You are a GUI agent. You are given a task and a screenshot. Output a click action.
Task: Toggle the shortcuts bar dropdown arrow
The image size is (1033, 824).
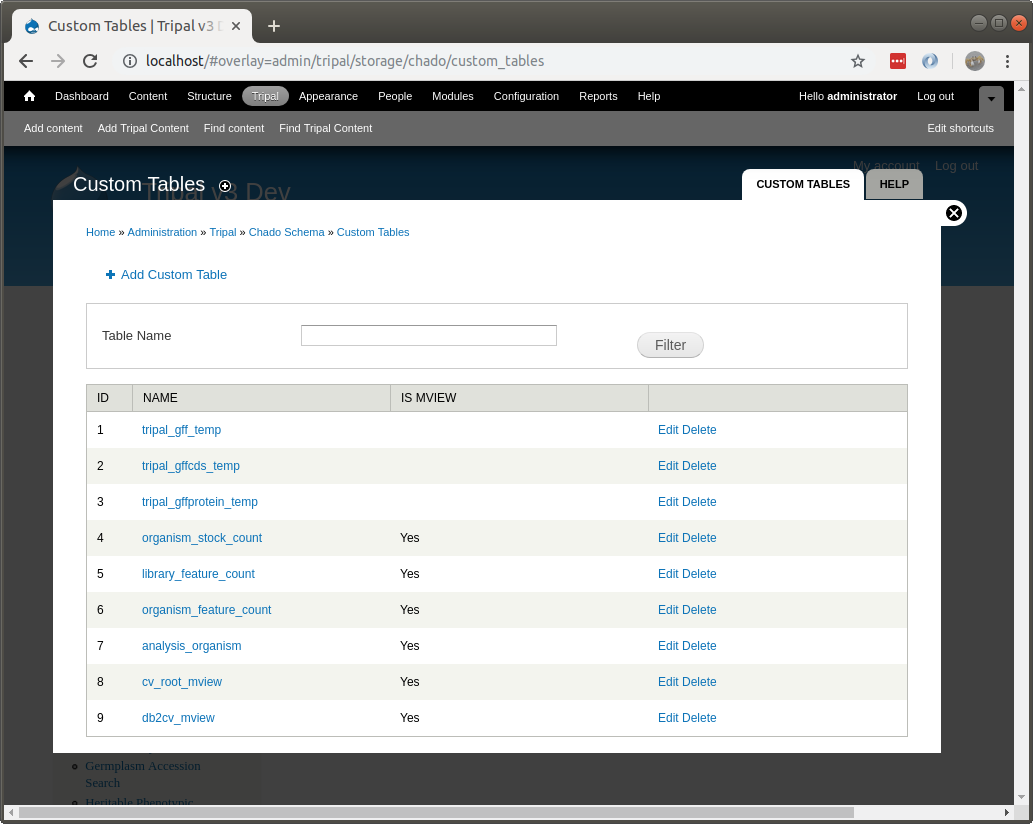pos(990,98)
